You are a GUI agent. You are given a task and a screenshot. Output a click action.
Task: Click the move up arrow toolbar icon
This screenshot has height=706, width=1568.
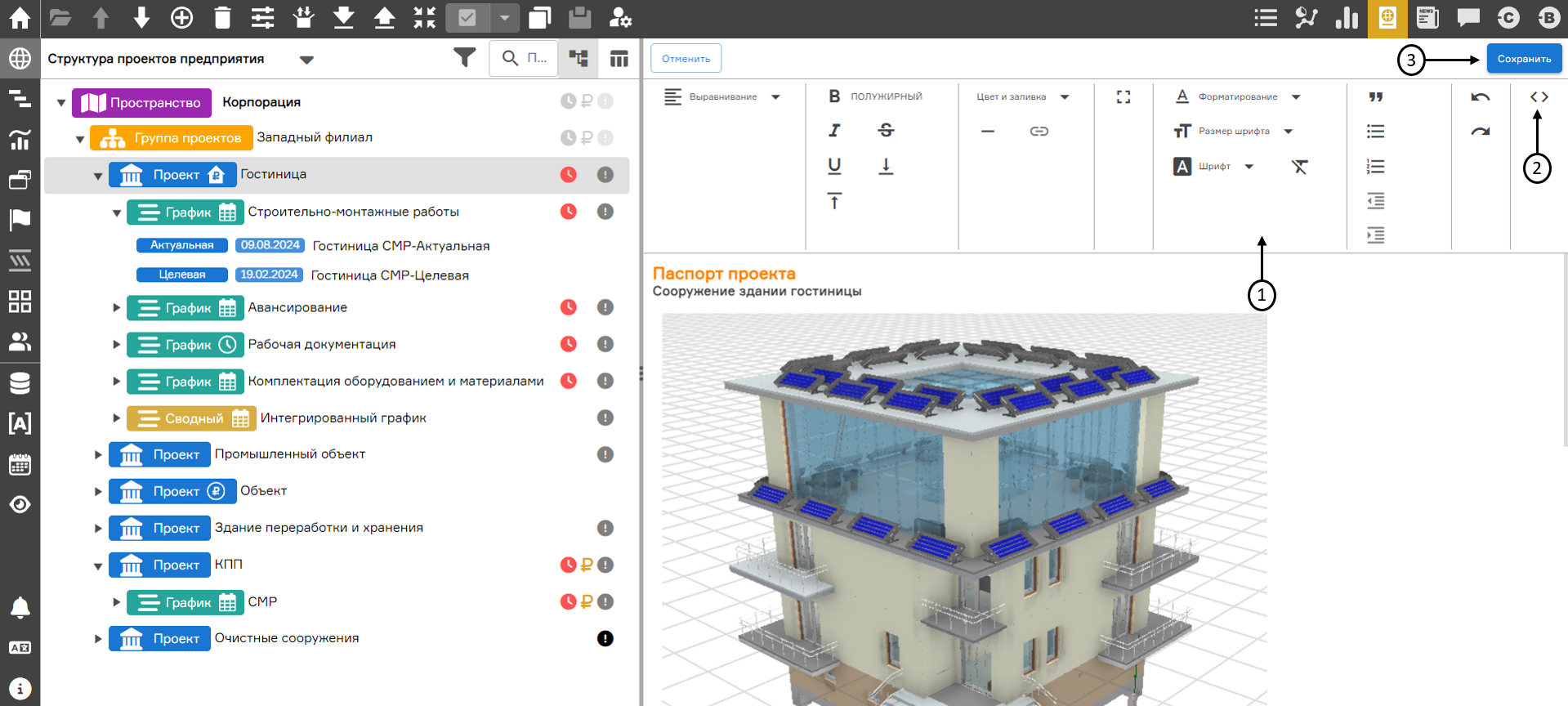(x=101, y=17)
